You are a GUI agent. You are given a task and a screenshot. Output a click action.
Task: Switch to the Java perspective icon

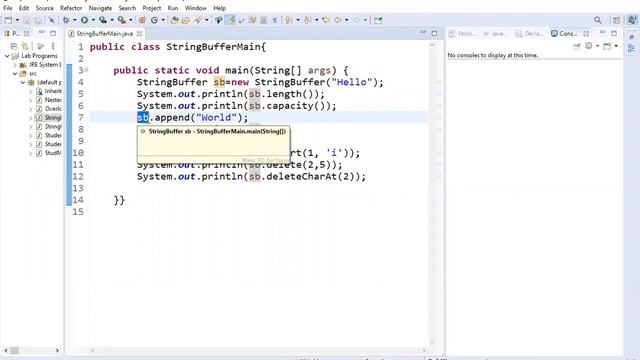click(632, 20)
